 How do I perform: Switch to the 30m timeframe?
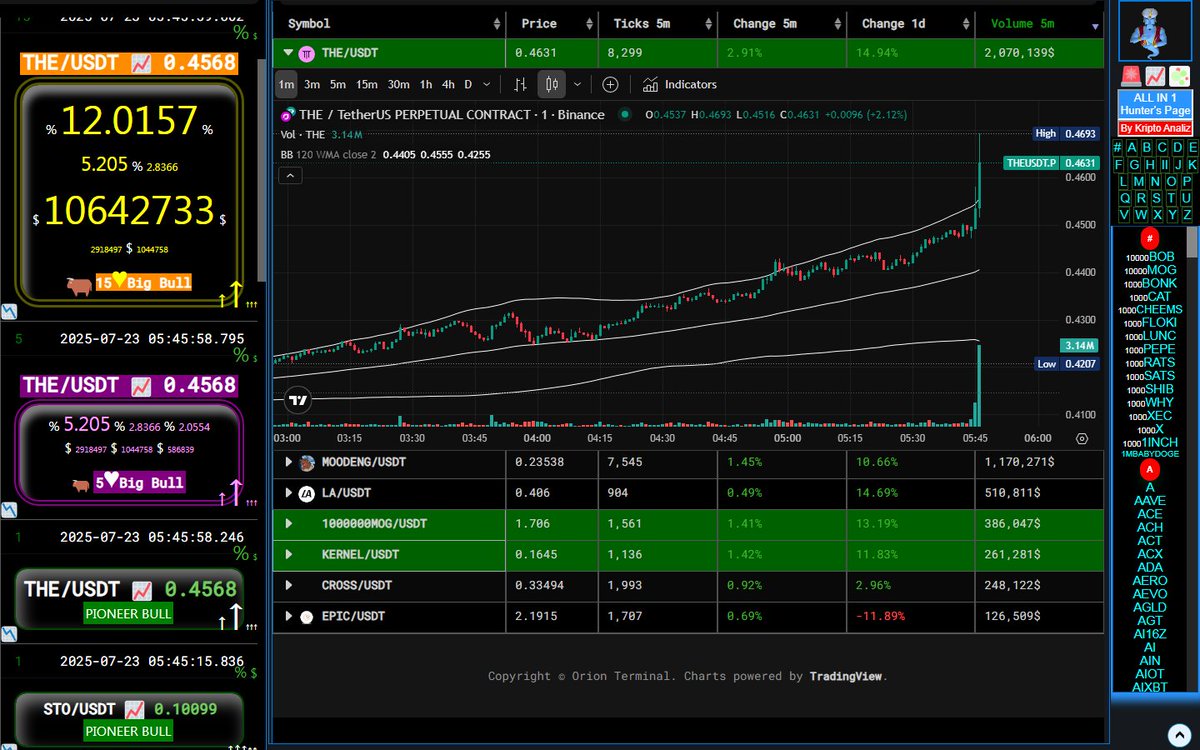click(399, 85)
